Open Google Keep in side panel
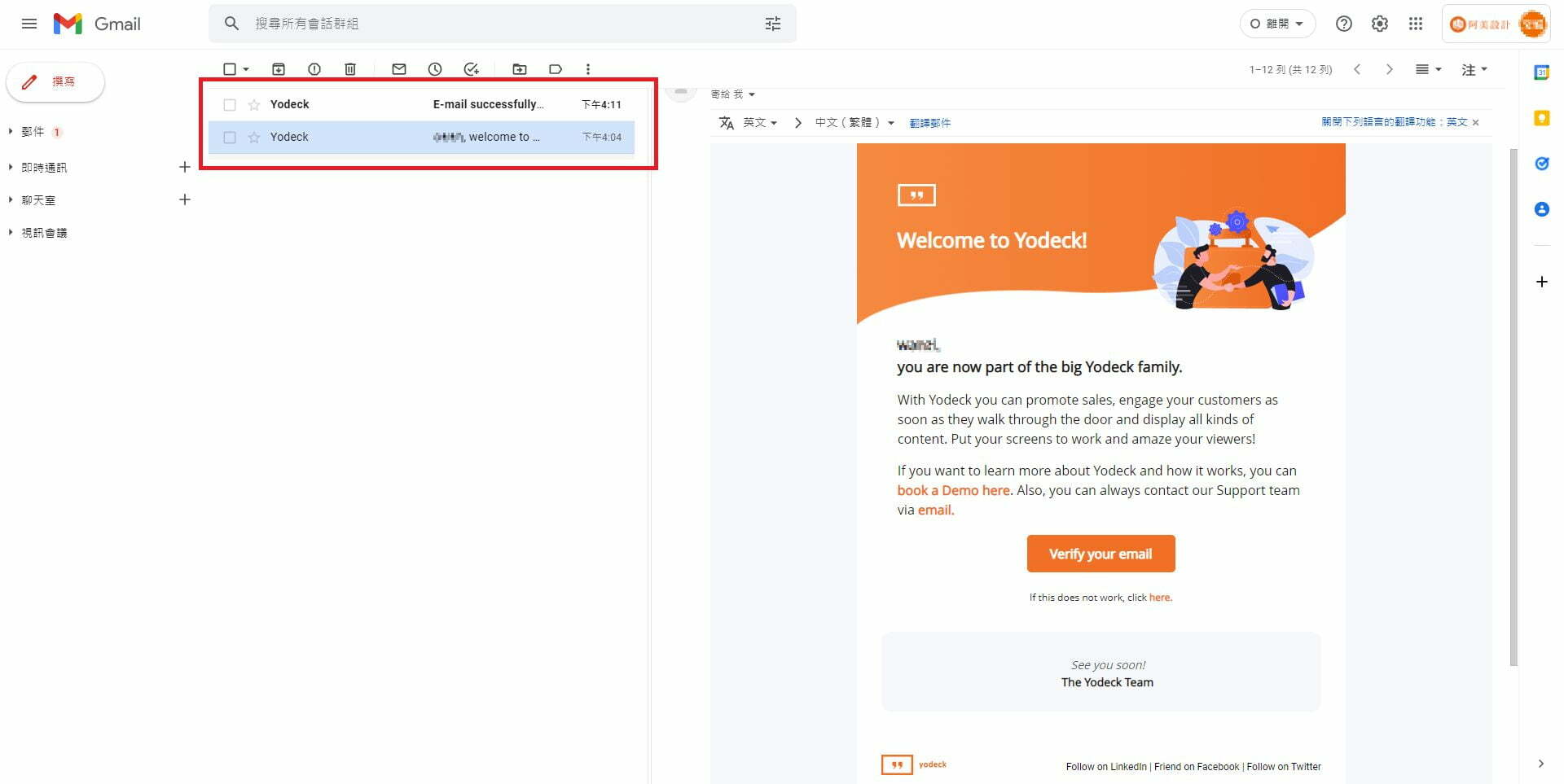Viewport: 1564px width, 784px height. [1542, 118]
